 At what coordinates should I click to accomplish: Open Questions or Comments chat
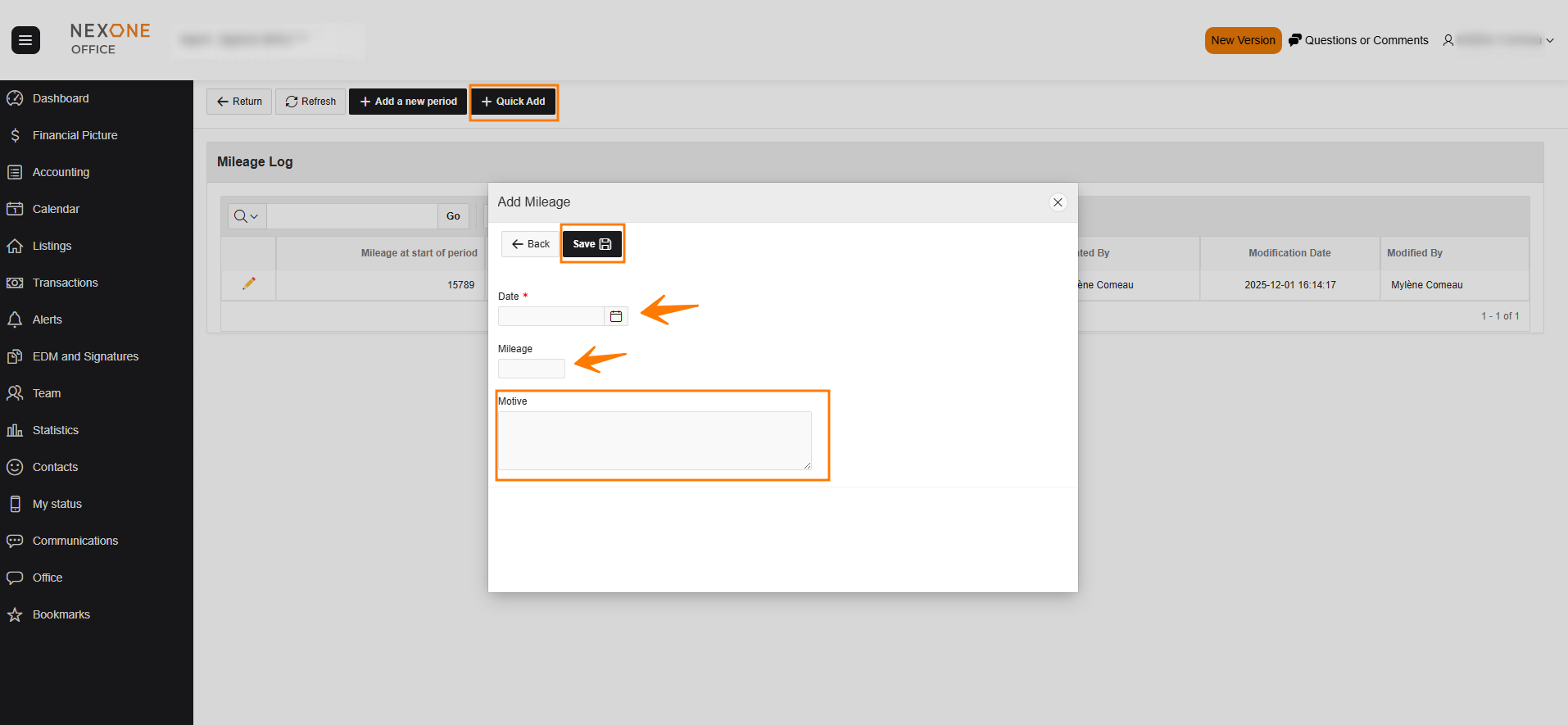click(1358, 40)
